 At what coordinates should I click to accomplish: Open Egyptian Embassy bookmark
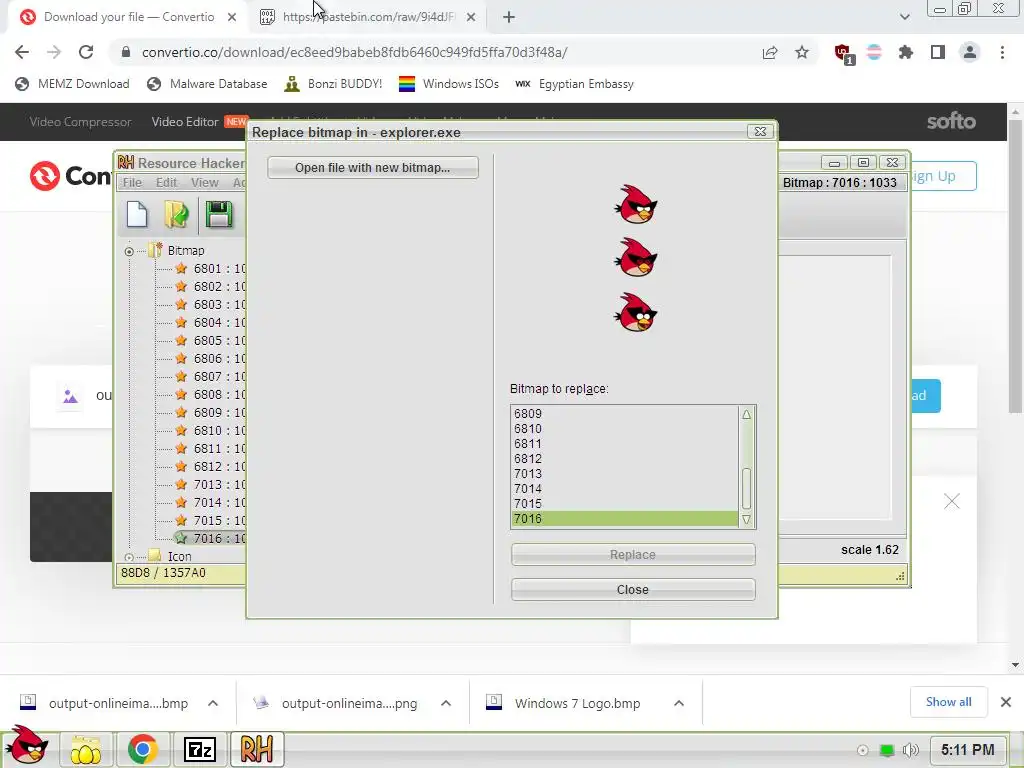[x=575, y=84]
